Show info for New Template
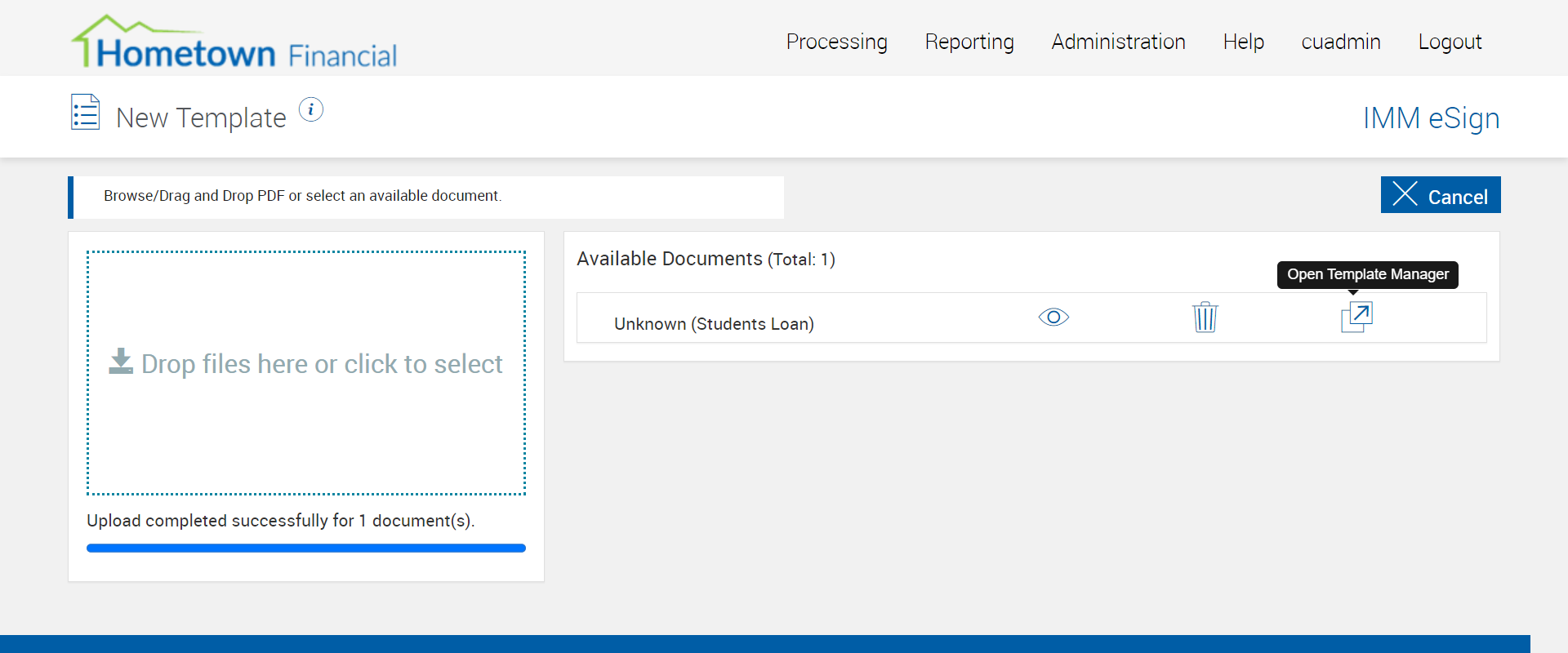Viewport: 1568px width, 653px height. click(x=311, y=109)
